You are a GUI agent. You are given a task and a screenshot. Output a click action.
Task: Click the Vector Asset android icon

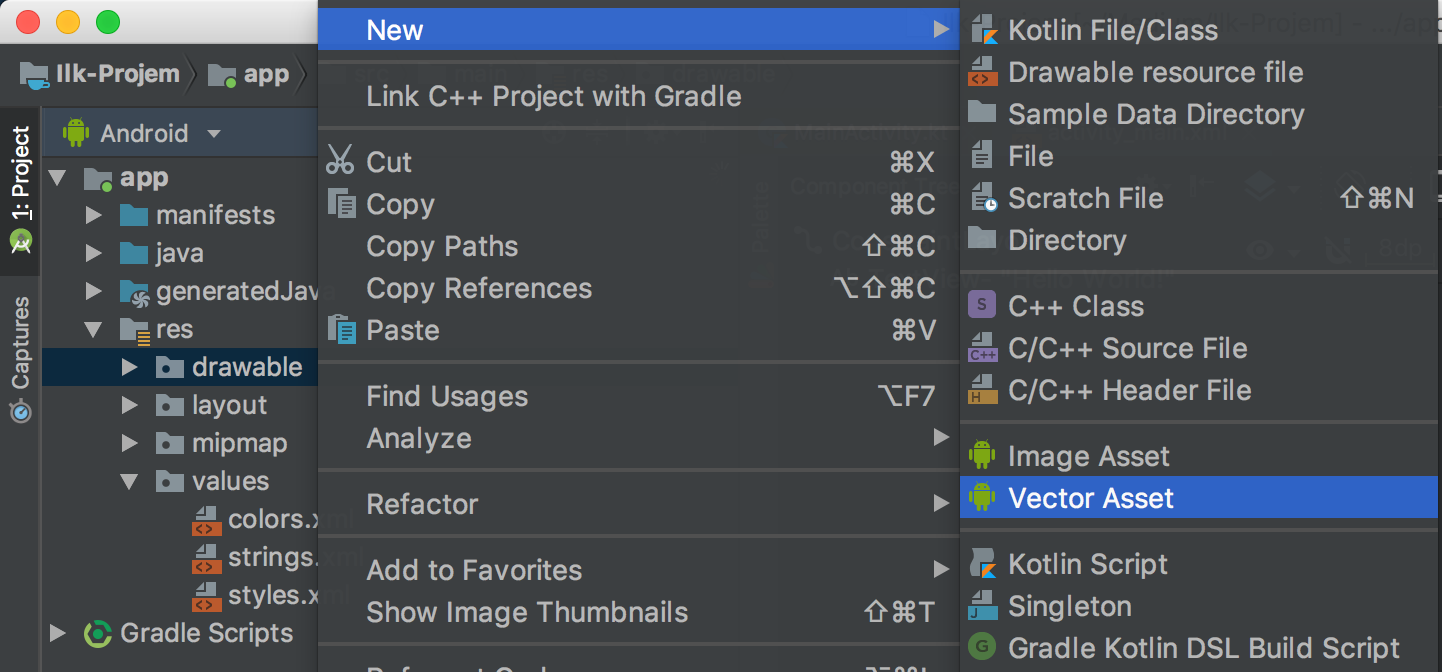coord(983,498)
